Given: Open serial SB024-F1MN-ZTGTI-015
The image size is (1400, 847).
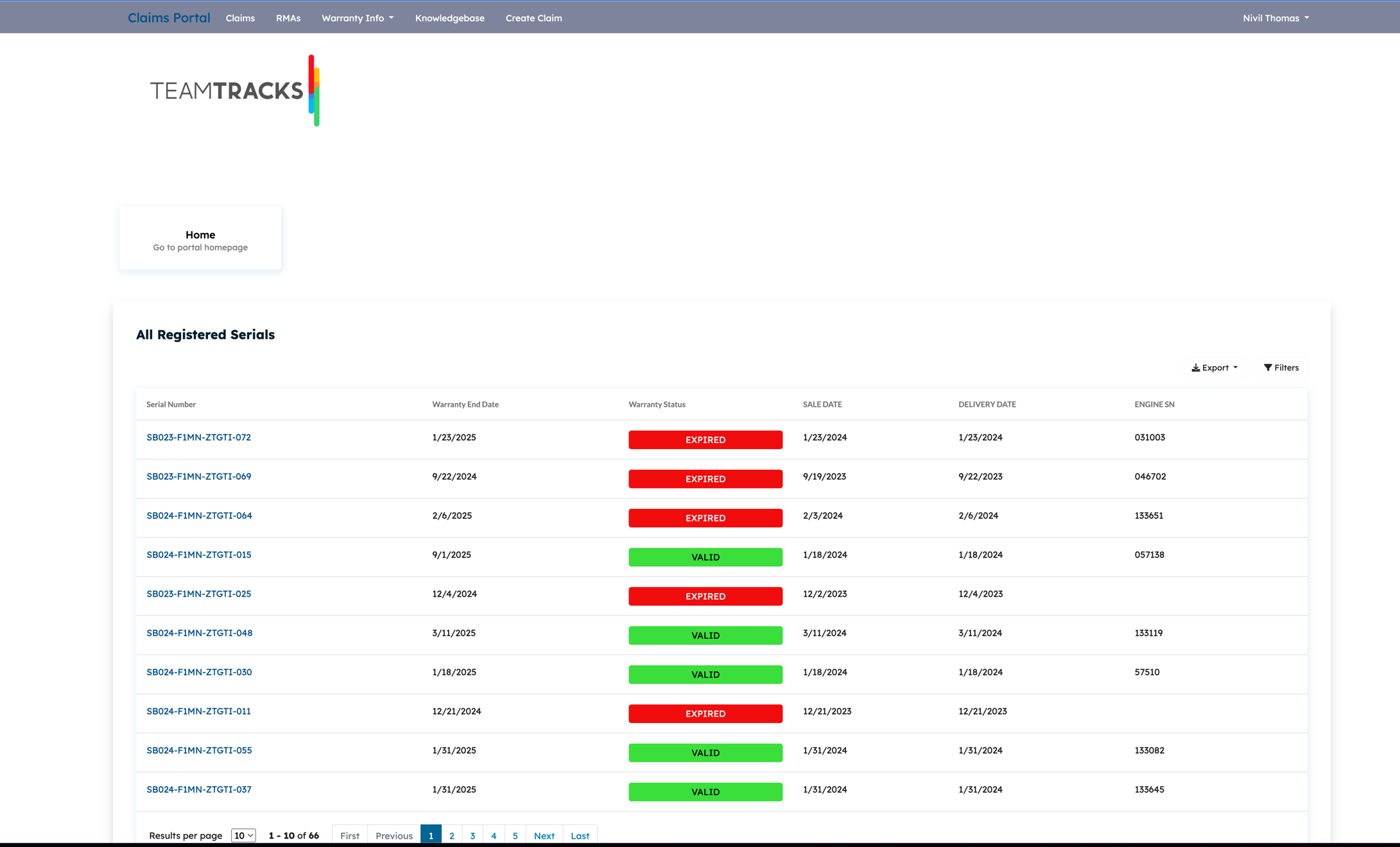Looking at the screenshot, I should click(x=199, y=555).
